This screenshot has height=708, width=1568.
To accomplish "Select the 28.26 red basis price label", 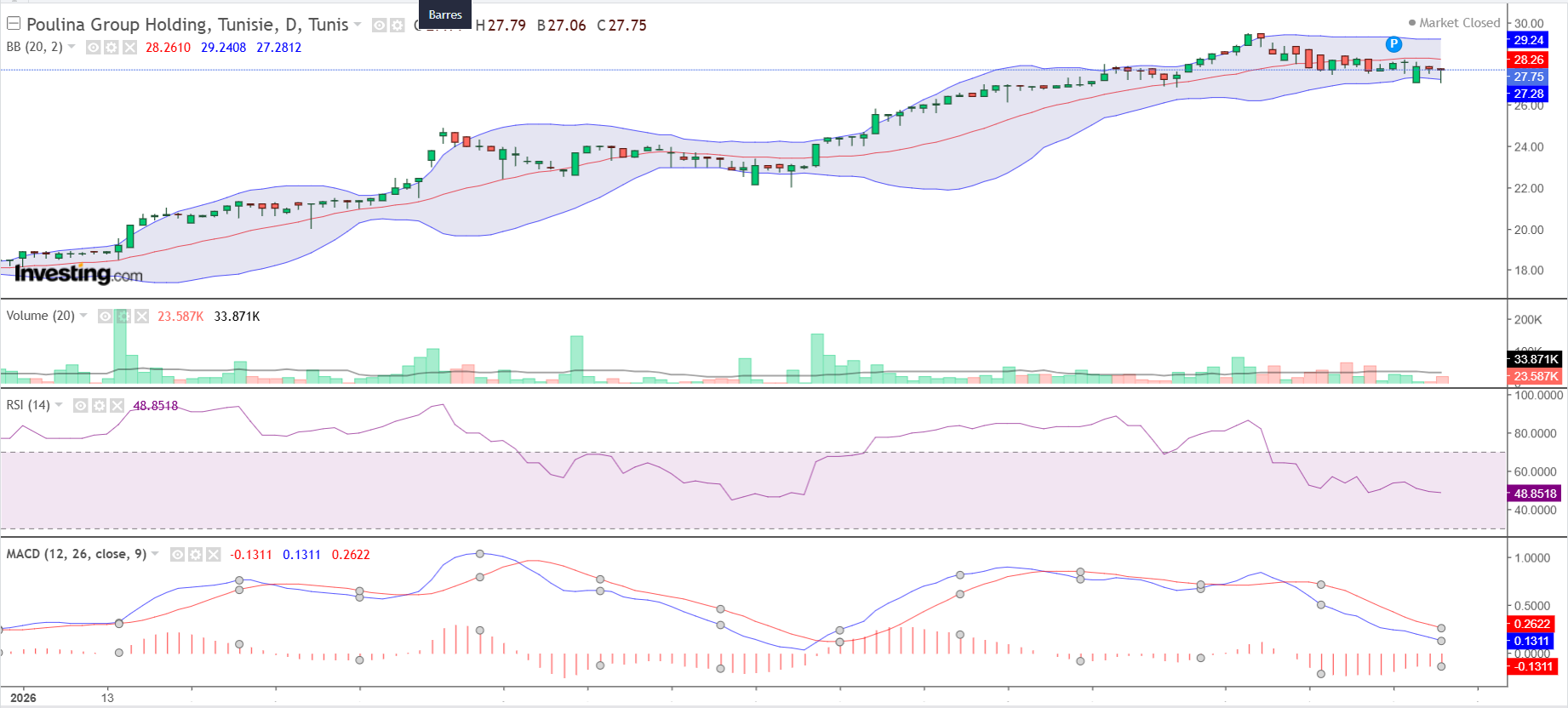I will (1529, 60).
